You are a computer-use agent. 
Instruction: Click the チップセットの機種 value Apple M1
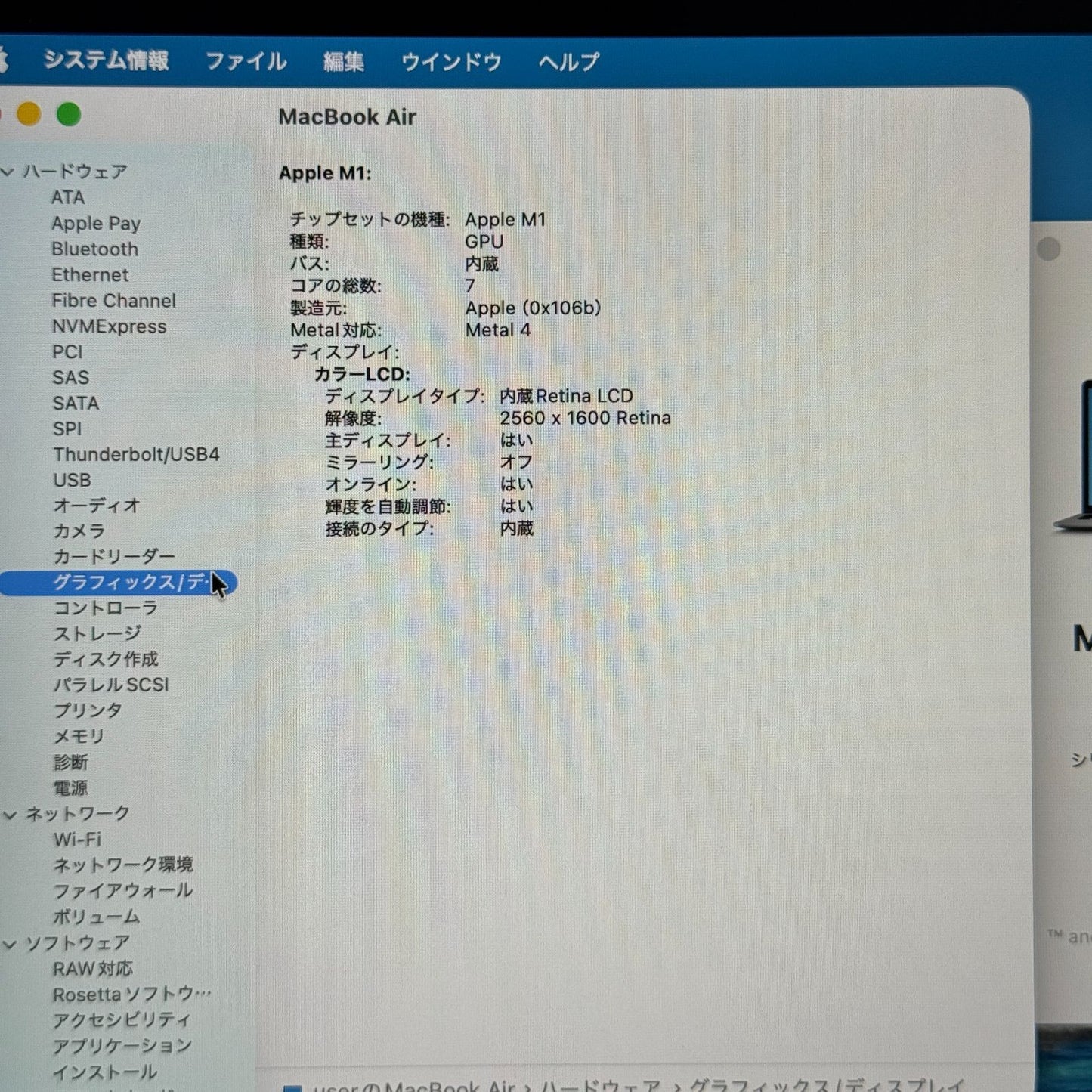pyautogui.click(x=505, y=220)
